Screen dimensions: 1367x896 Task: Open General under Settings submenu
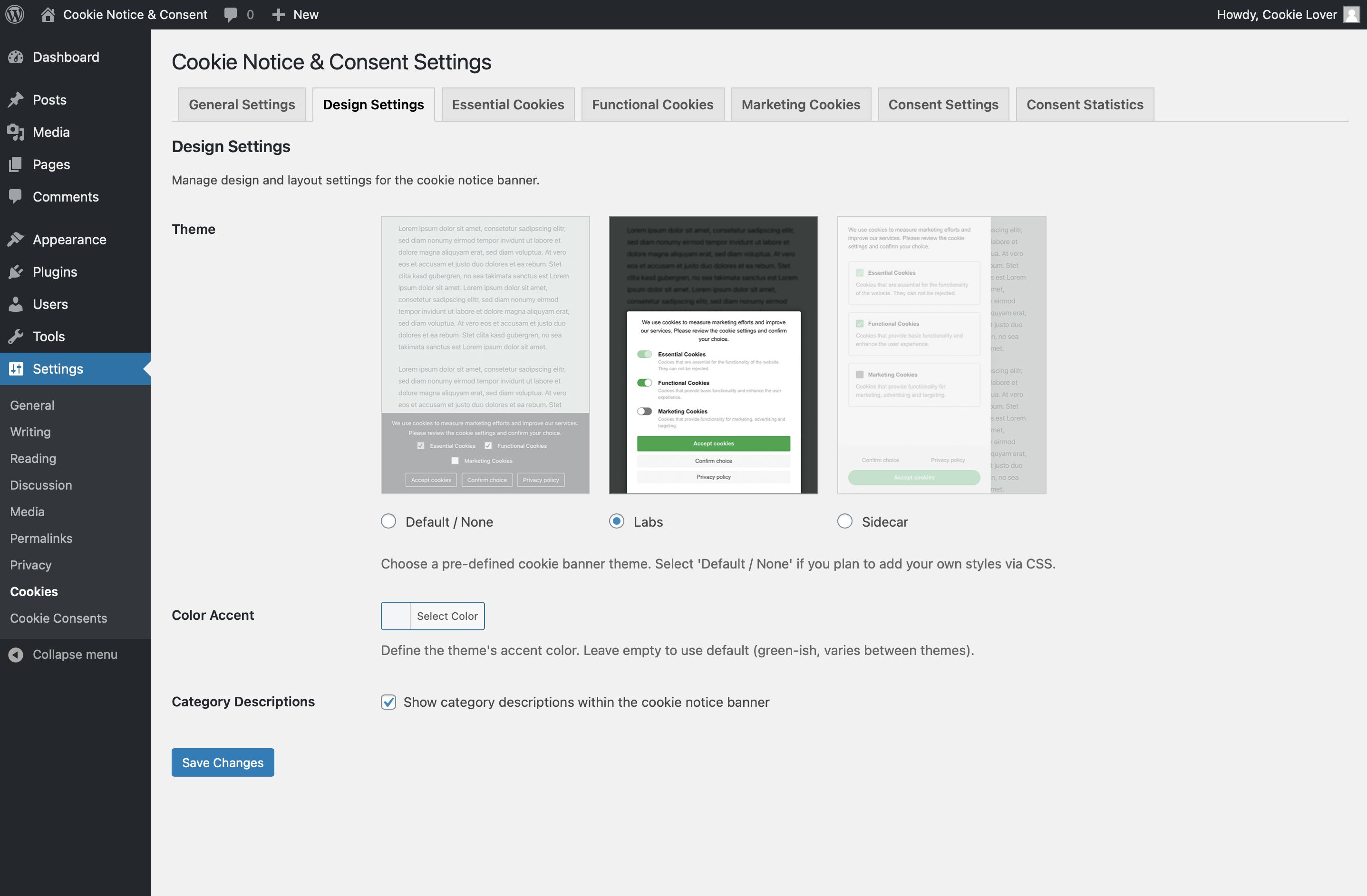(x=32, y=405)
